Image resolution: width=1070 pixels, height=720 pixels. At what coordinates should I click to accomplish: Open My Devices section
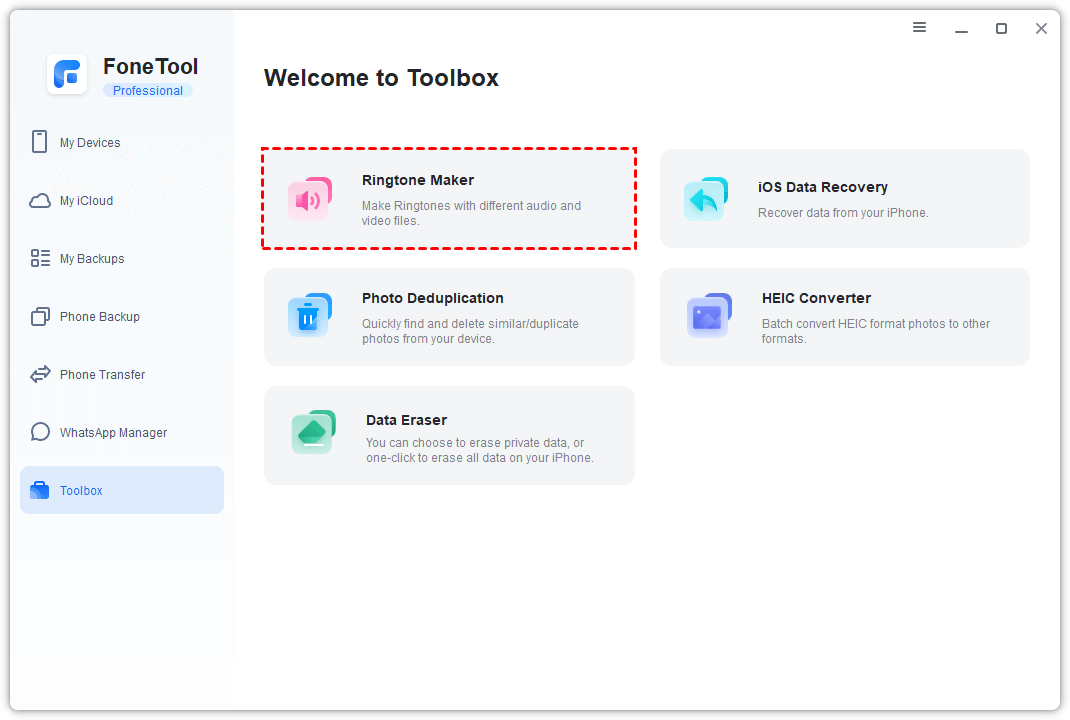tap(121, 143)
